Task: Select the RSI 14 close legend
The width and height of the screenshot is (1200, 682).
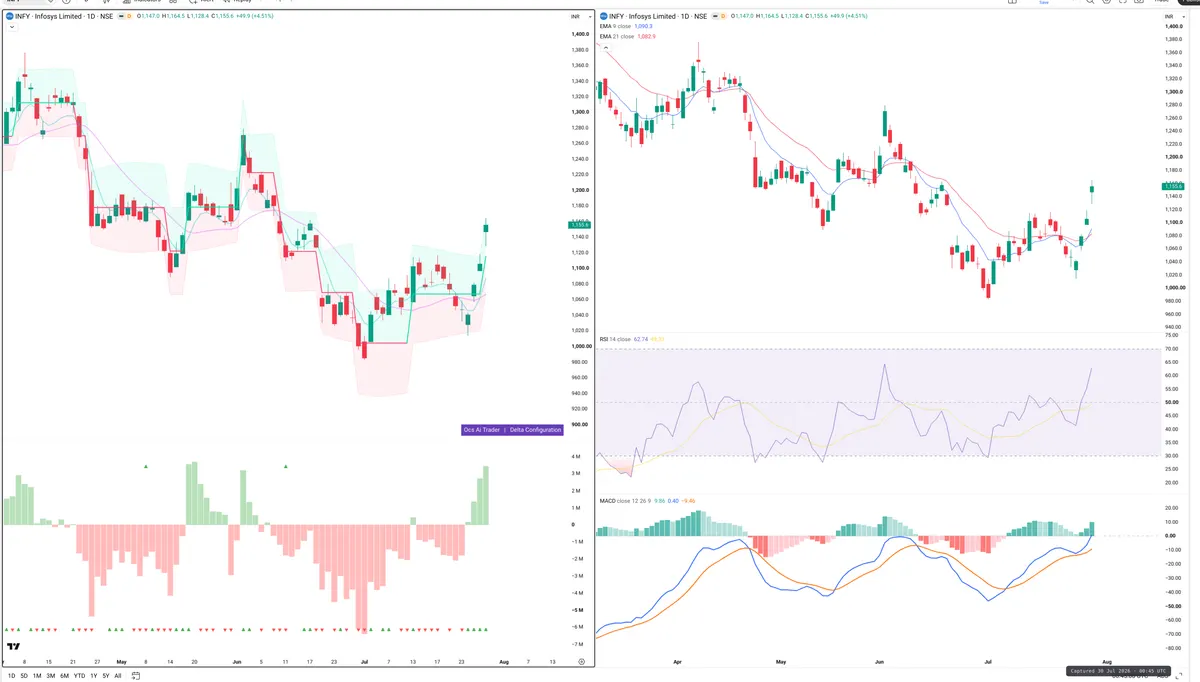Action: [x=615, y=340]
